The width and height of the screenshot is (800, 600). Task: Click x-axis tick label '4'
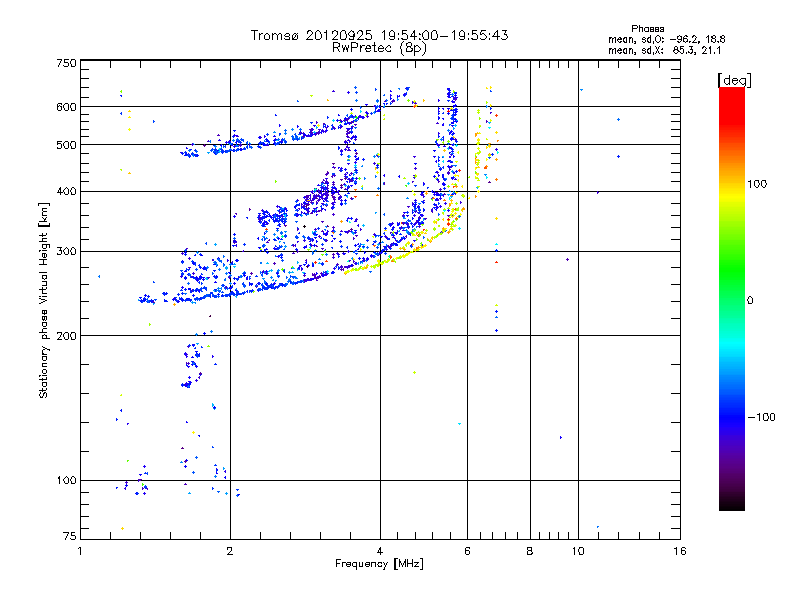pyautogui.click(x=380, y=551)
